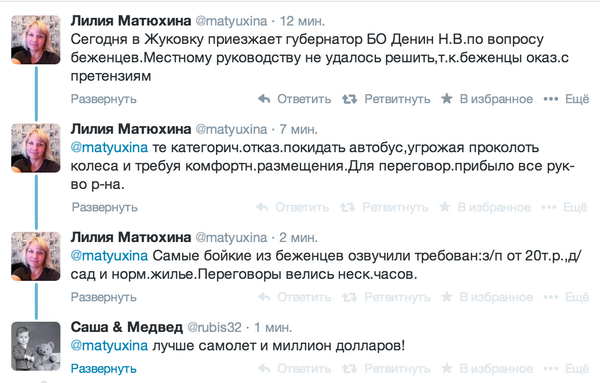Click Ретвитнуть label on first tweet

click(397, 99)
